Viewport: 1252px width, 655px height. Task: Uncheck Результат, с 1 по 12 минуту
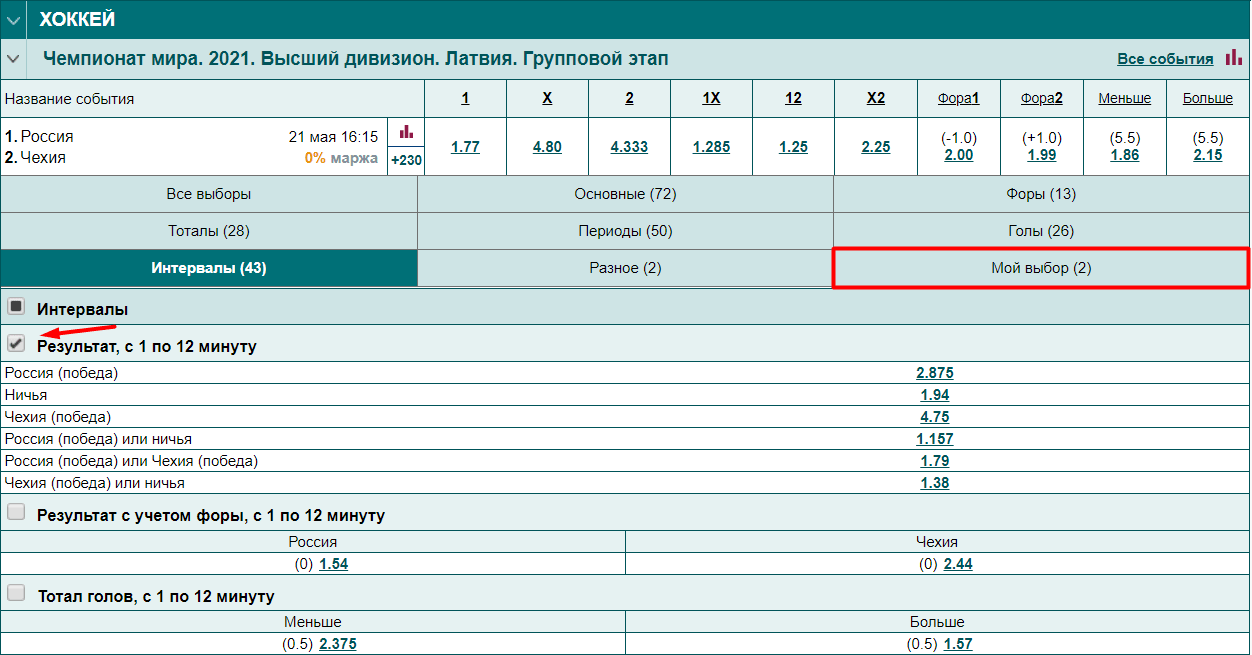(16, 343)
